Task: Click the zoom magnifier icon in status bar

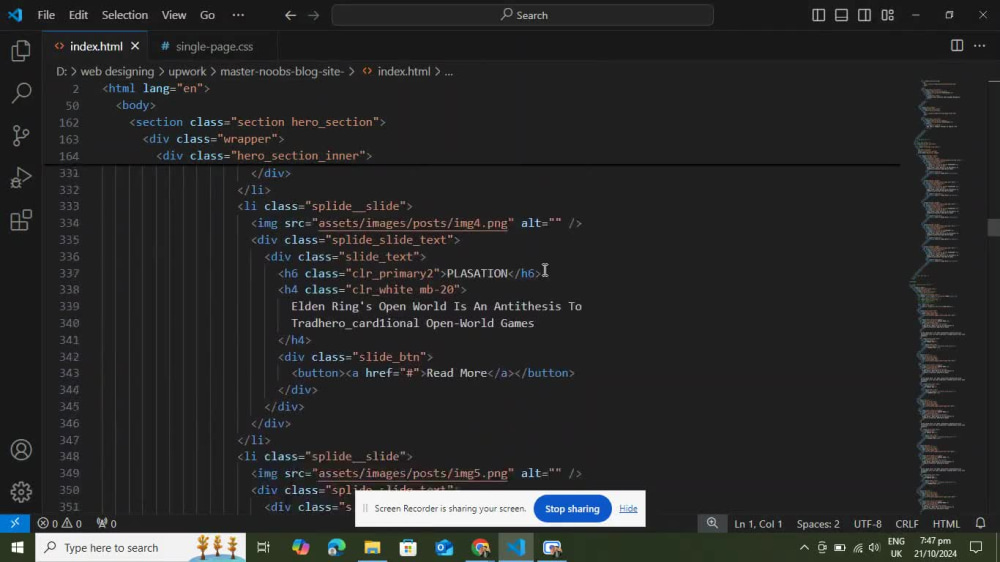Action: click(712, 523)
